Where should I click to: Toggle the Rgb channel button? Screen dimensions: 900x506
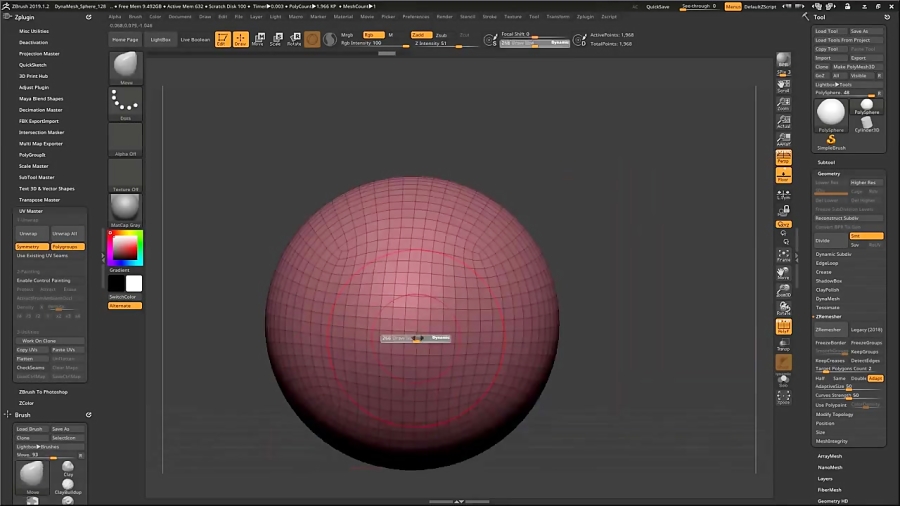pyautogui.click(x=374, y=35)
